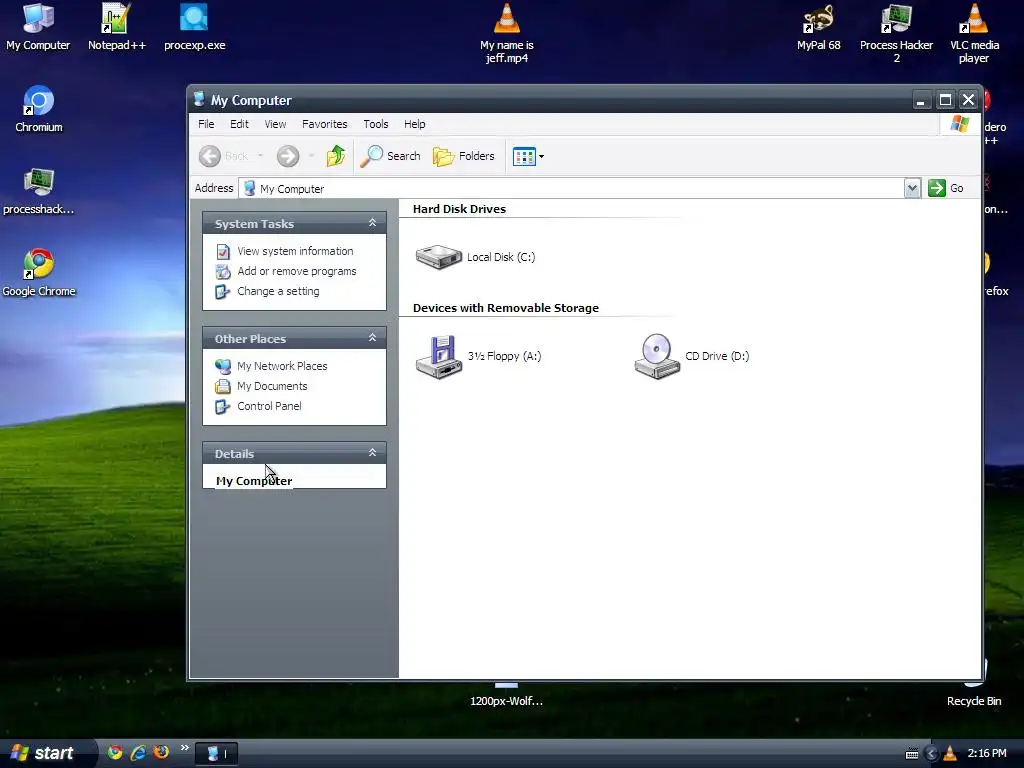Select My Computer desktop icon
Screen dimensions: 1024x768
click(38, 27)
